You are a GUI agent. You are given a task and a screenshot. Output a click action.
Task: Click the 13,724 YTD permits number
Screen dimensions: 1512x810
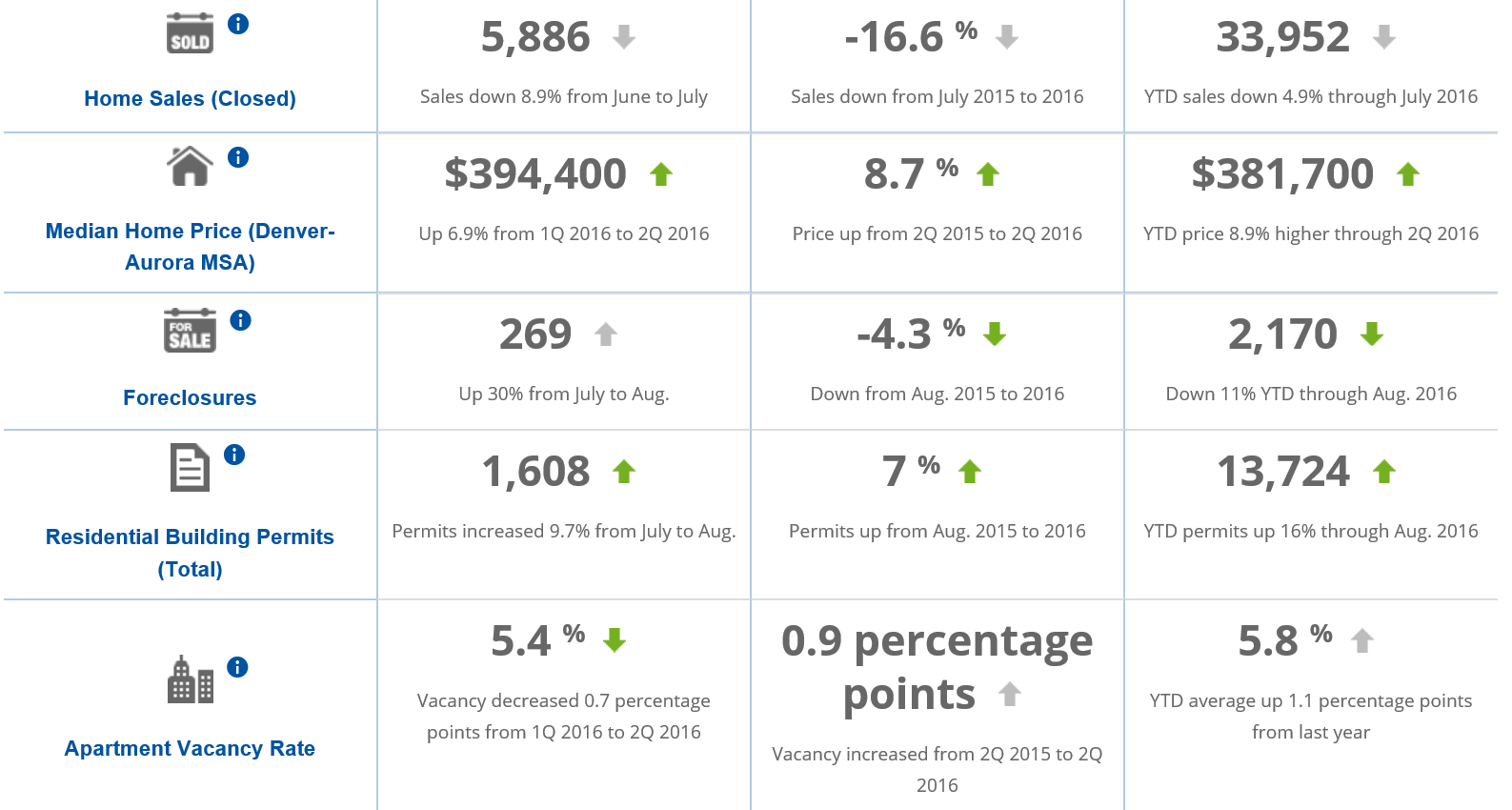pos(1283,472)
